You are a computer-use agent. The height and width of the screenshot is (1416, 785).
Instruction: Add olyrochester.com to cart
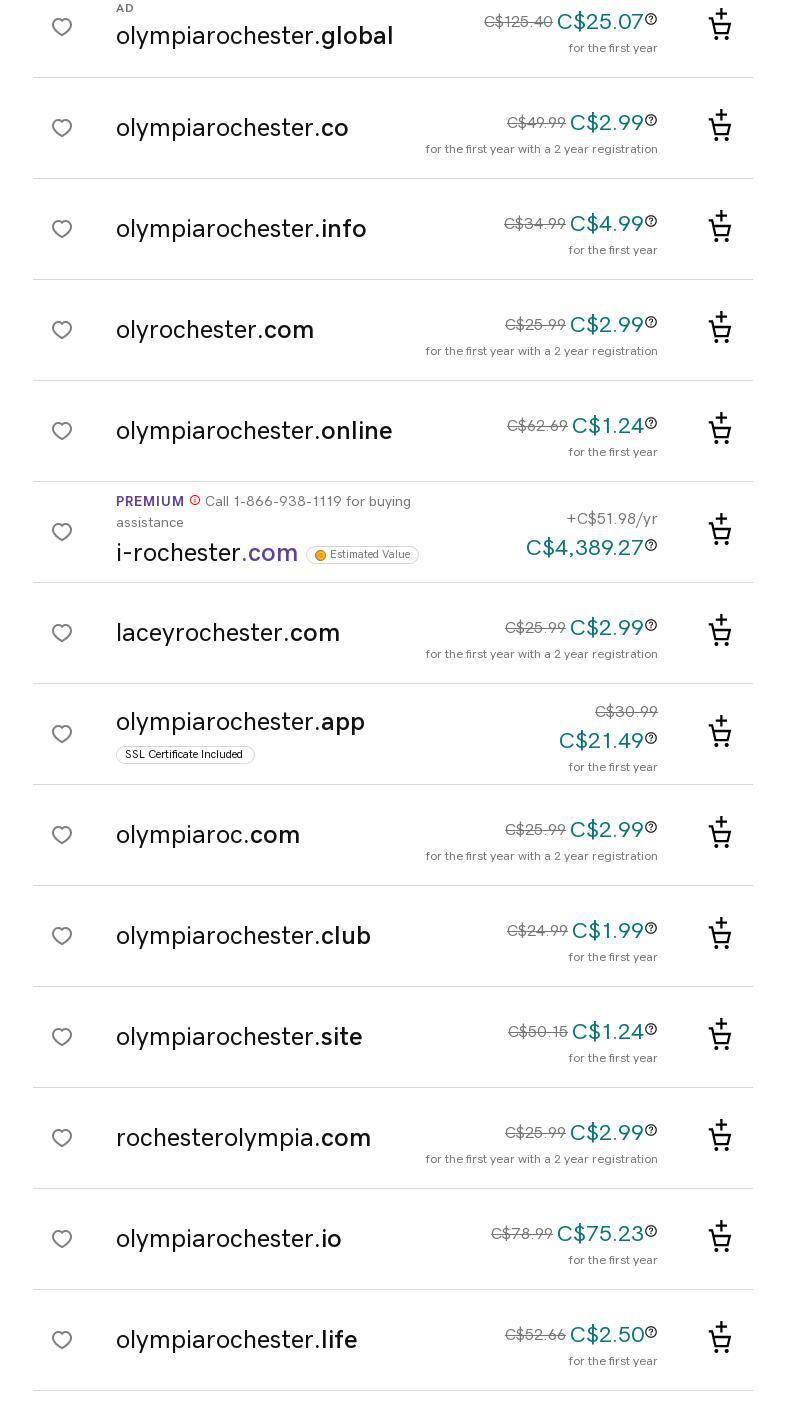[720, 329]
